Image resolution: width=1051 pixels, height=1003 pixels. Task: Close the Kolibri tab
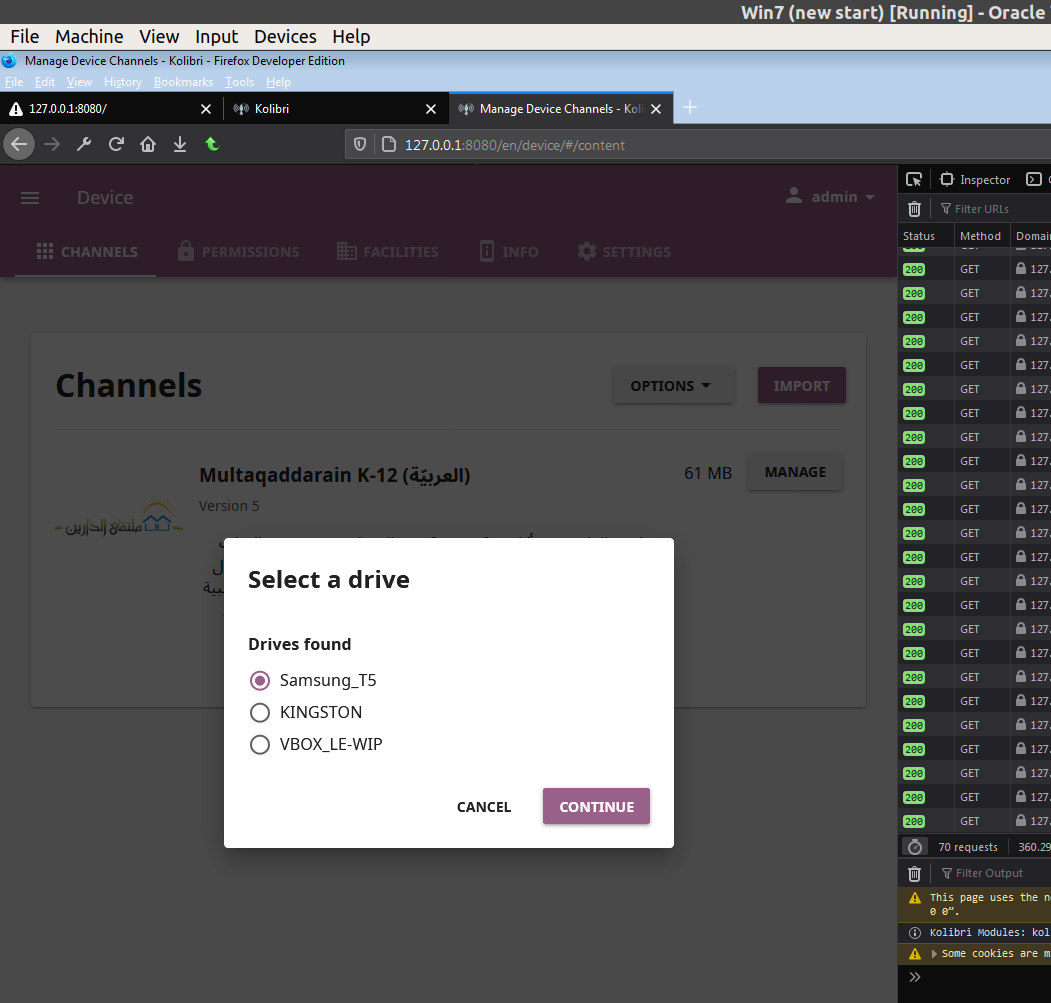(431, 109)
